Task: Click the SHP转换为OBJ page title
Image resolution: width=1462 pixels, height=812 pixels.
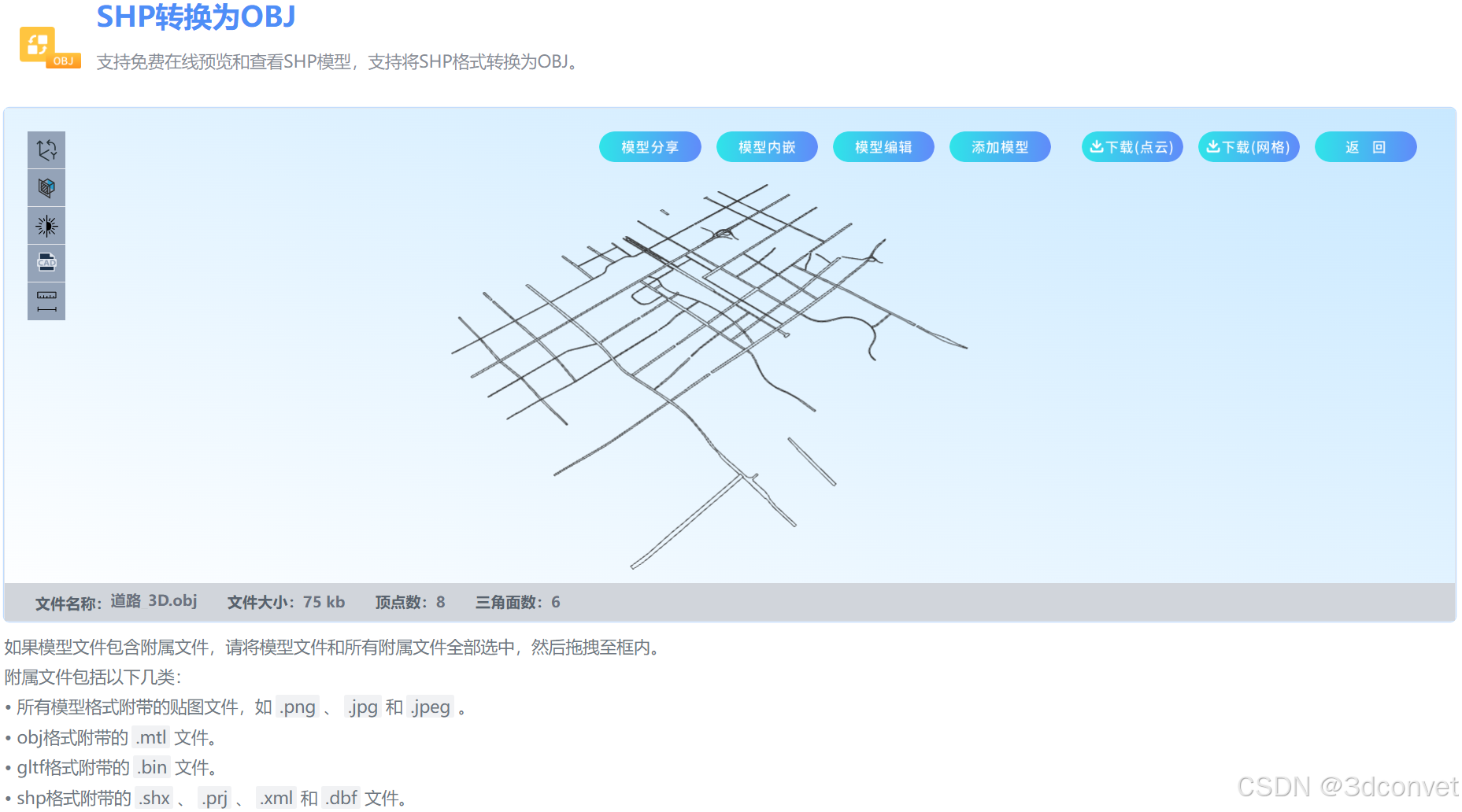Action: (x=194, y=17)
